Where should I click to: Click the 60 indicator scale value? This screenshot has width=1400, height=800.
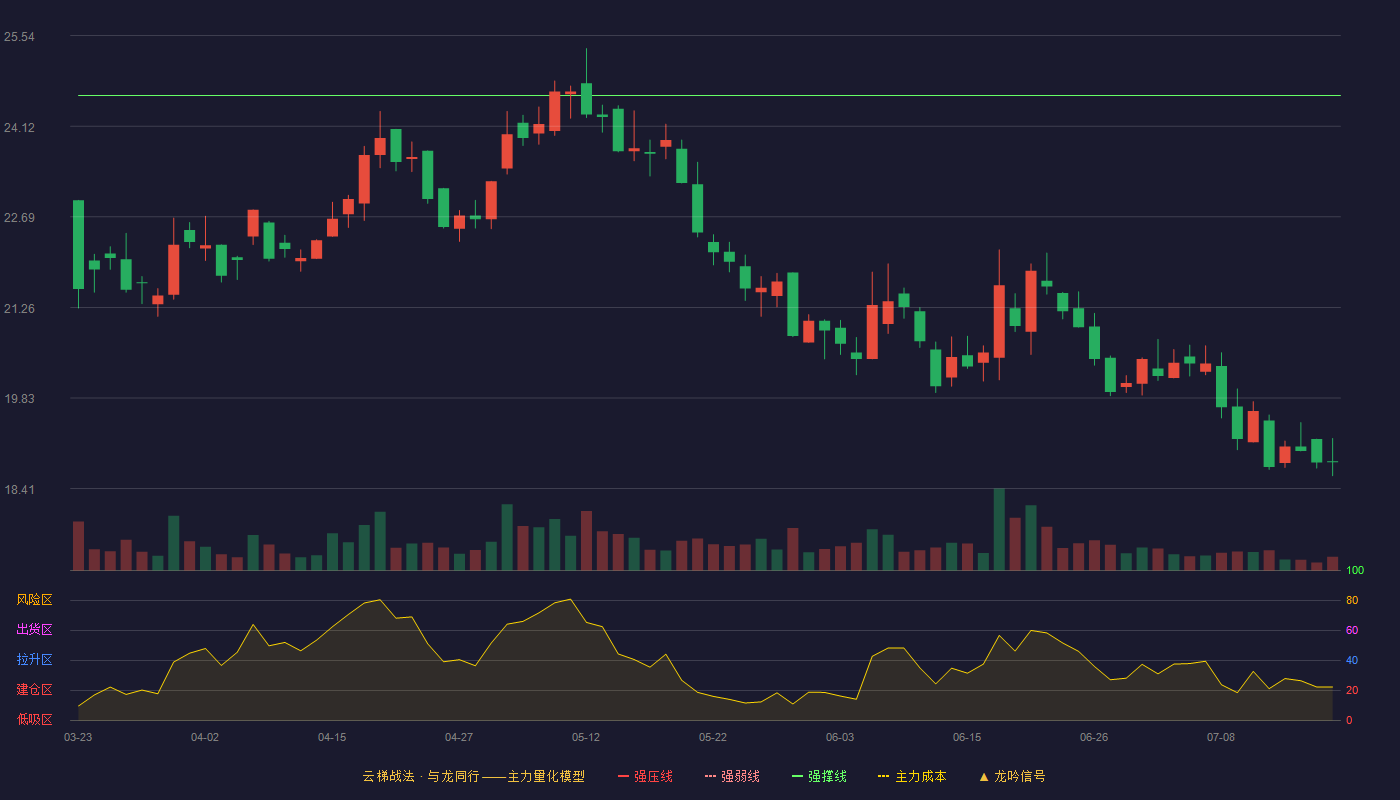pyautogui.click(x=1352, y=631)
